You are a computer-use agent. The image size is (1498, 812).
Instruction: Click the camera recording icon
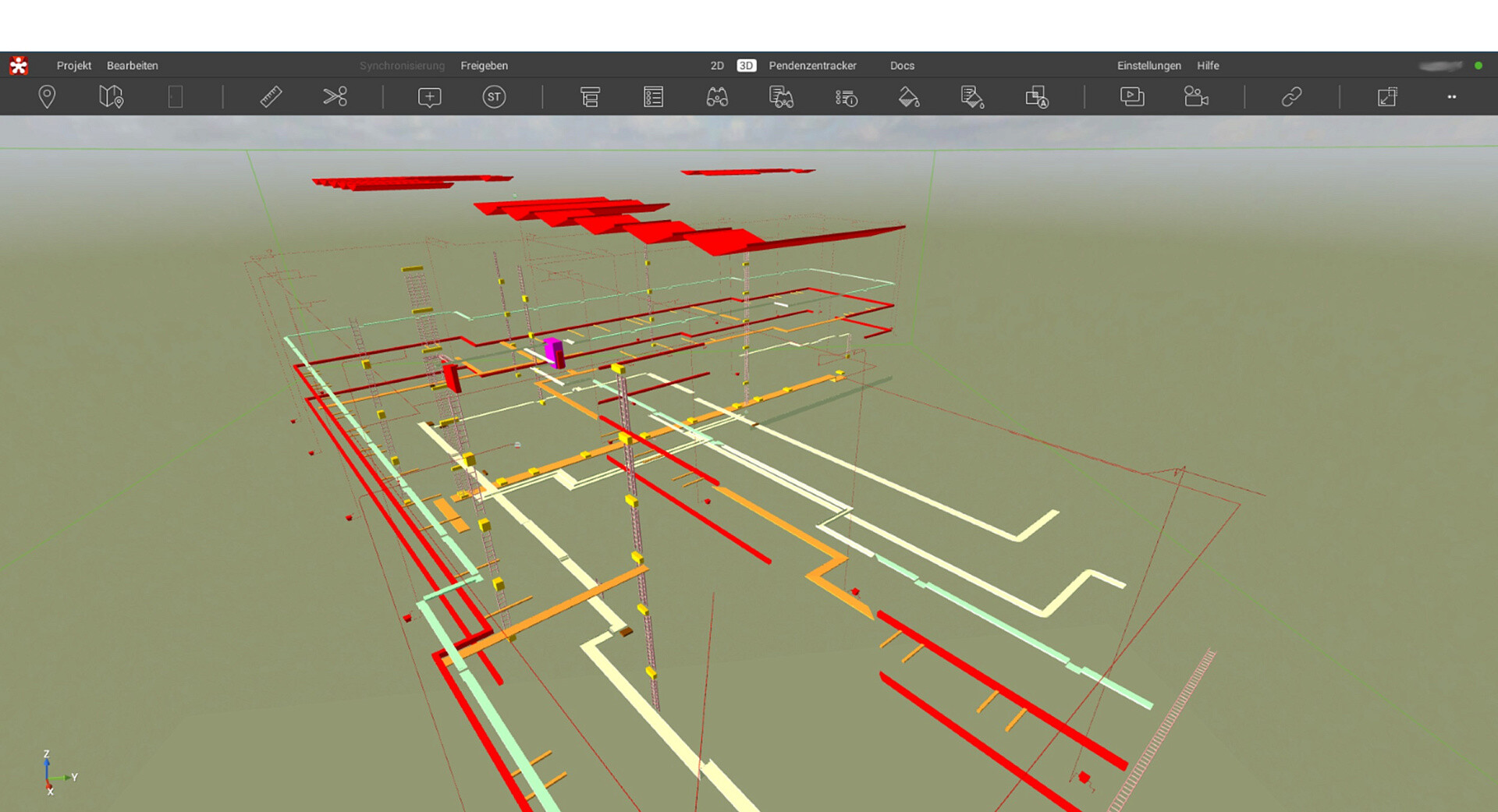pyautogui.click(x=1196, y=97)
